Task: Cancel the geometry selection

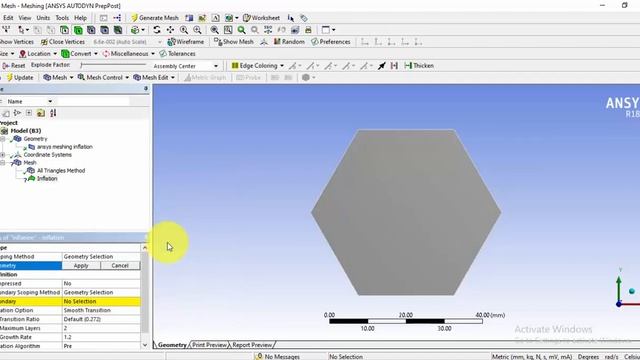Action: pos(120,266)
